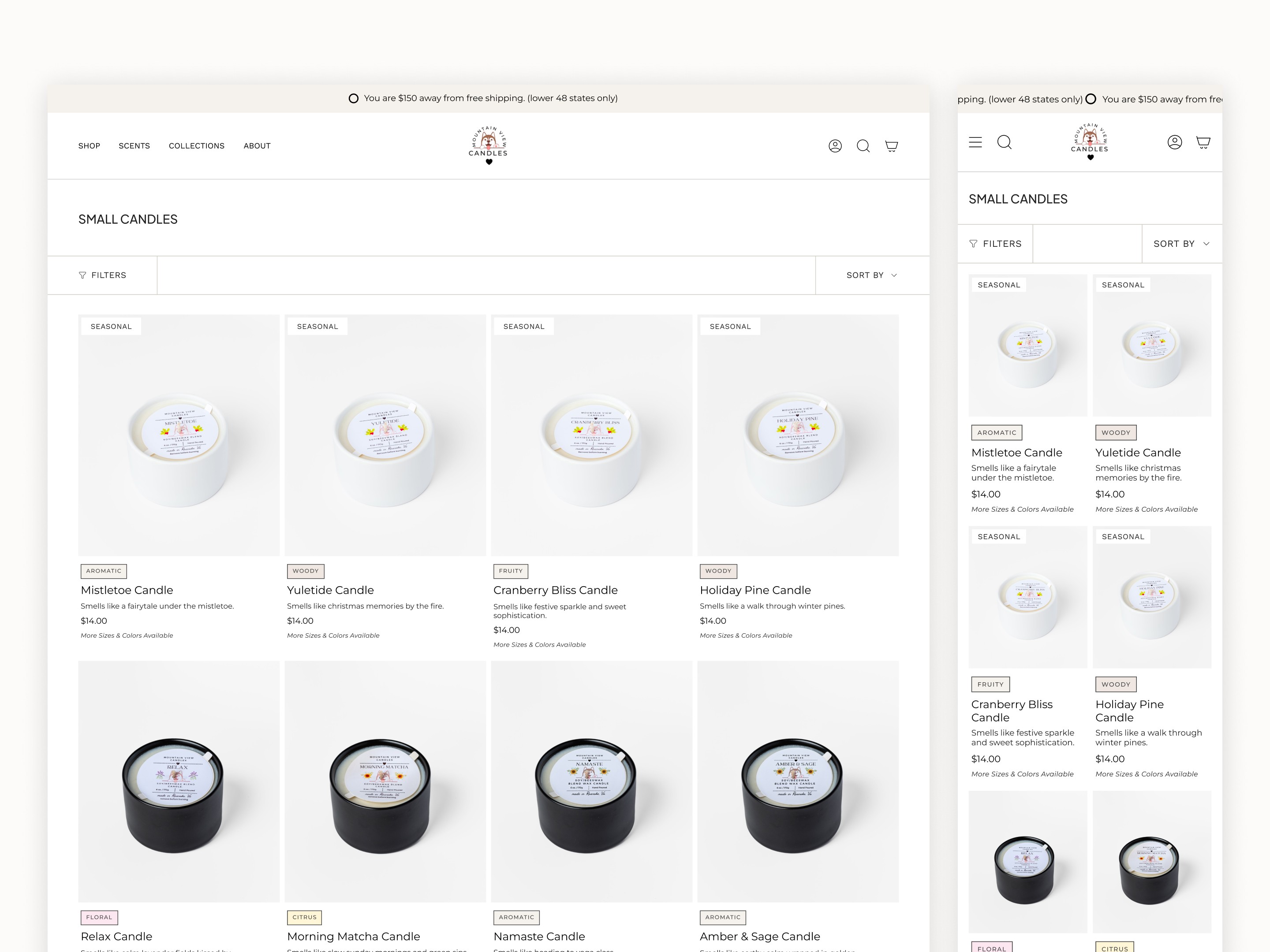Viewport: 1270px width, 952px height.
Task: Open account icon in desktop header
Action: click(x=835, y=146)
